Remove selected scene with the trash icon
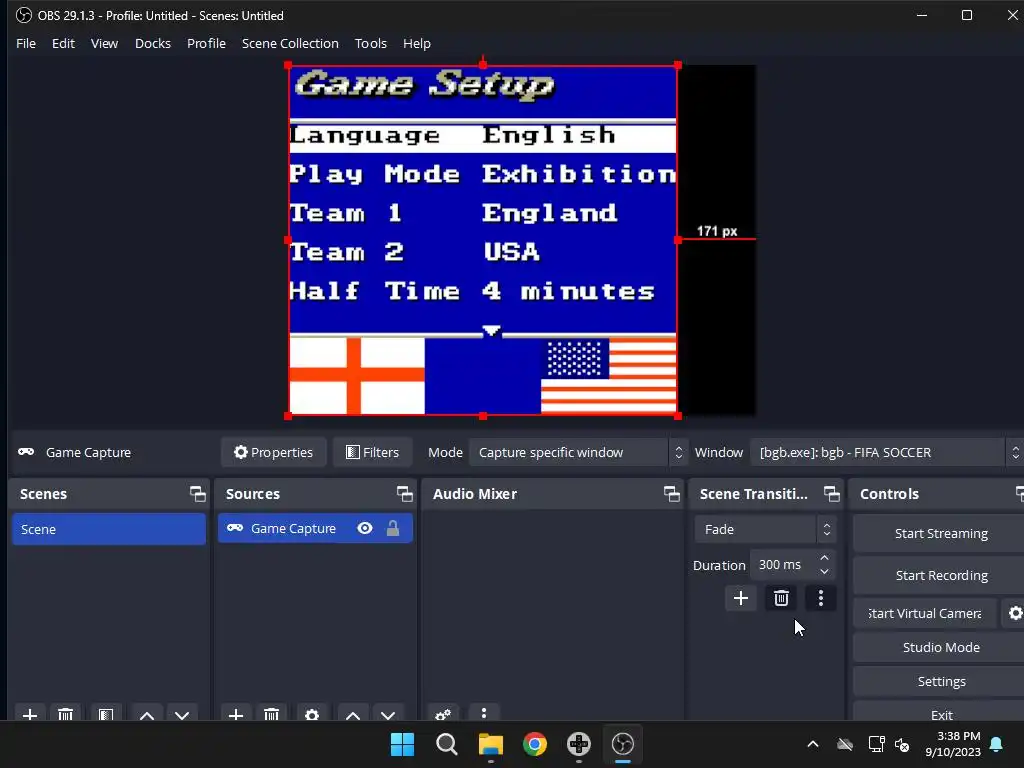The image size is (1024, 768). tap(65, 714)
